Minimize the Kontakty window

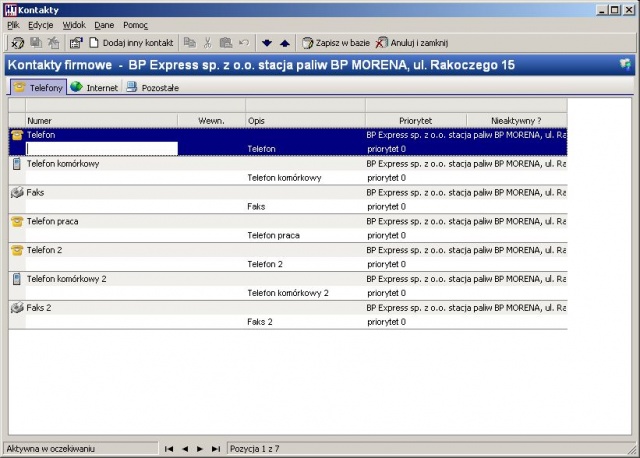coord(601,10)
